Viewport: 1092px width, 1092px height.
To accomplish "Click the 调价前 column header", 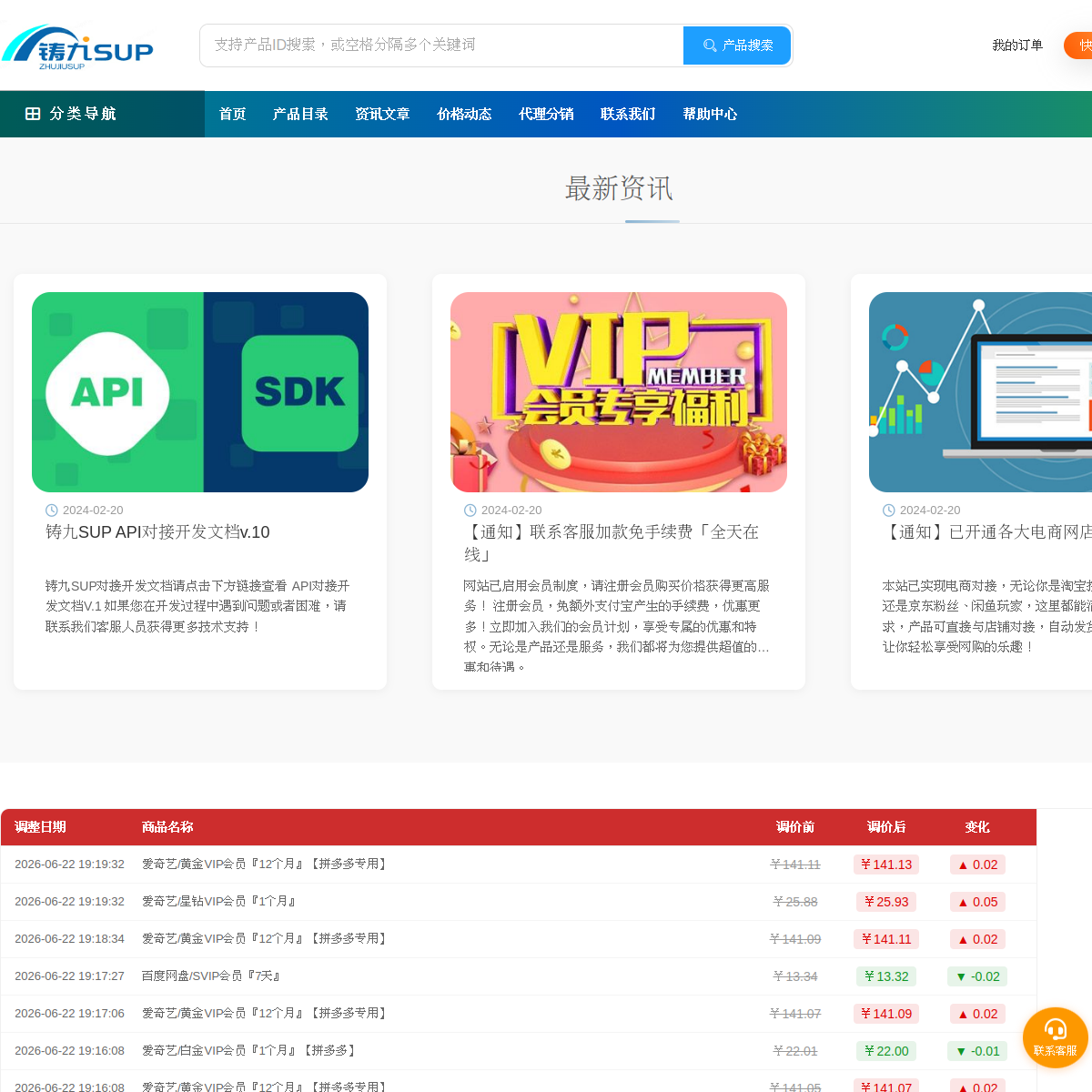I will tap(795, 827).
